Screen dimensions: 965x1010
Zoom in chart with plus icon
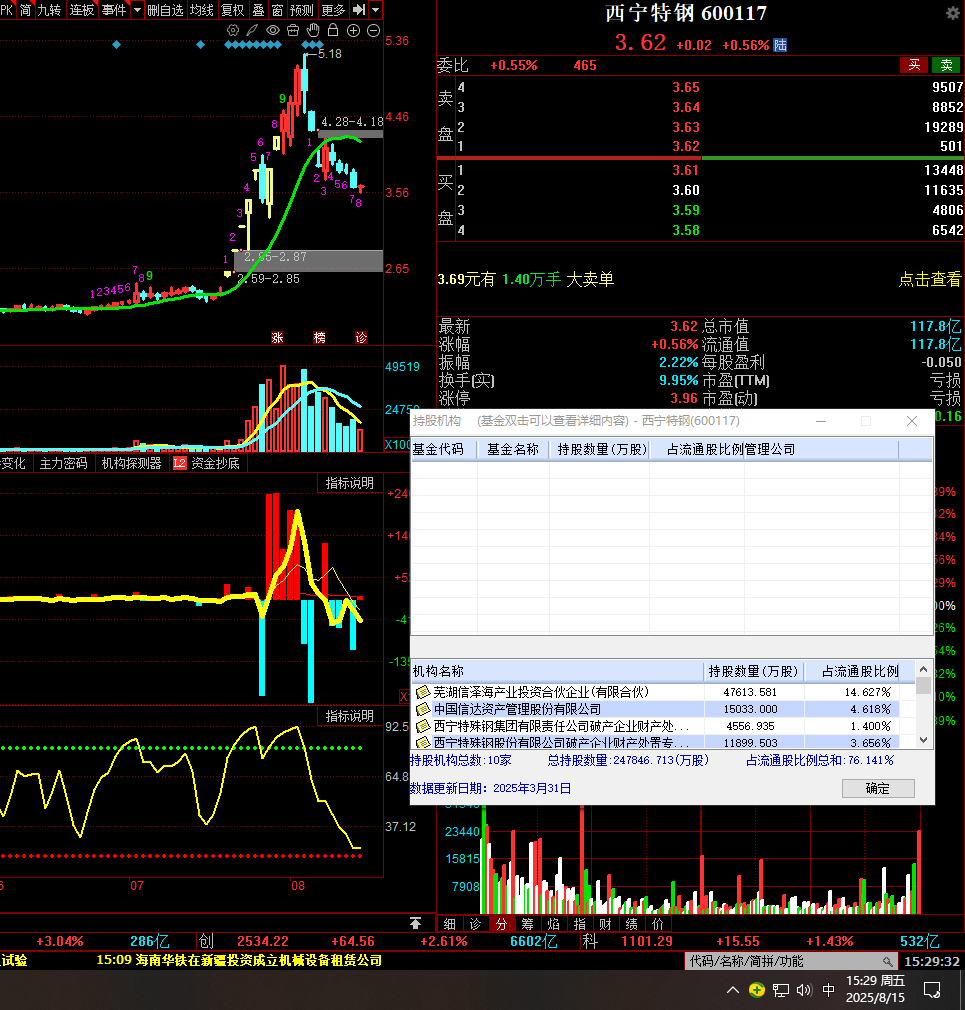pyautogui.click(x=353, y=30)
